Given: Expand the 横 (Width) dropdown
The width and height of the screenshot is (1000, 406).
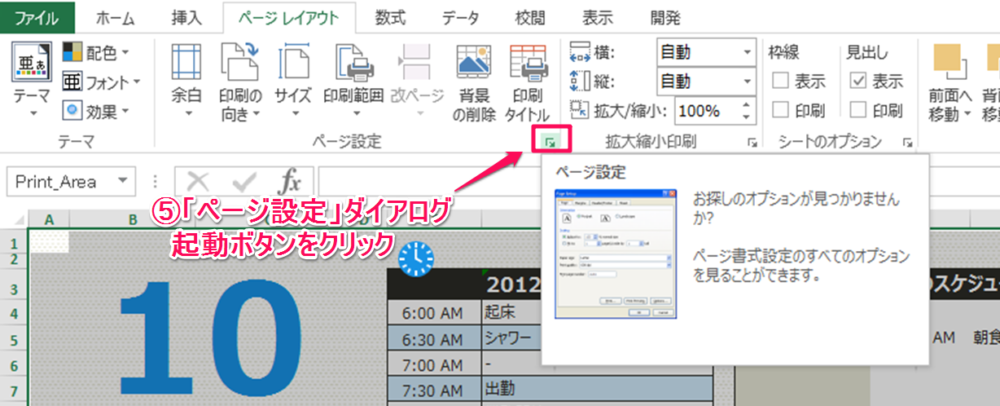Looking at the screenshot, I should click(747, 53).
